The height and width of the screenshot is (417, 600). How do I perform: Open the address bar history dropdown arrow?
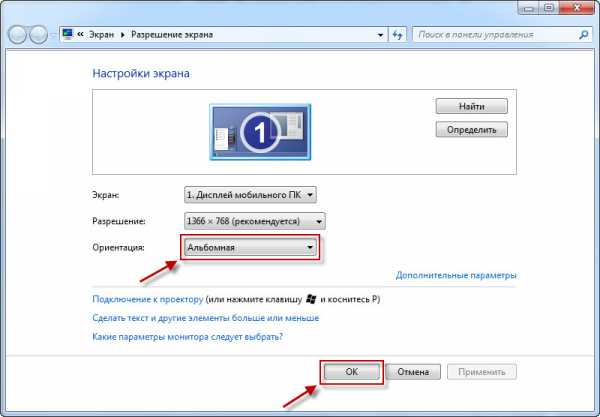(x=380, y=35)
